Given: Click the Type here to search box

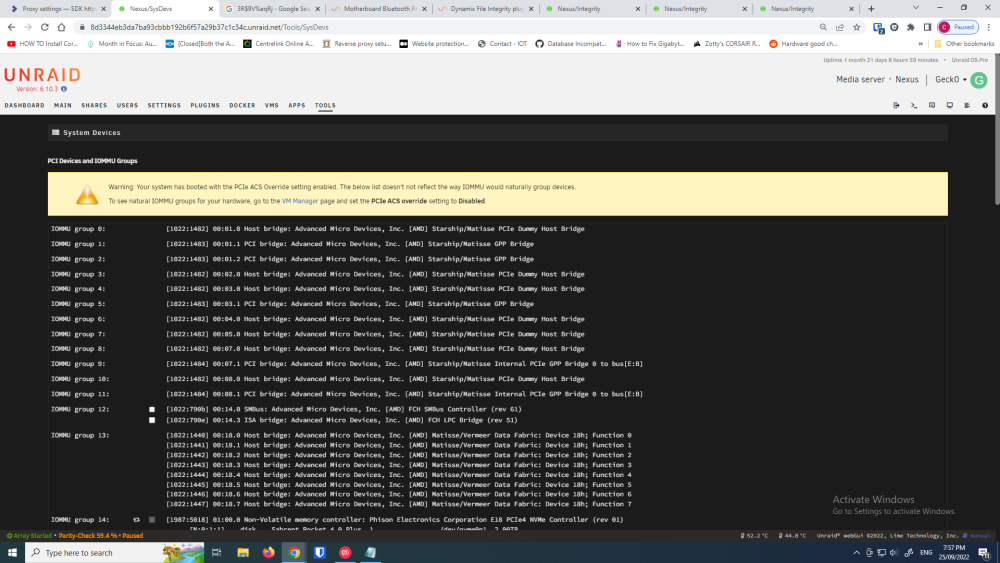Looking at the screenshot, I should click(115, 552).
